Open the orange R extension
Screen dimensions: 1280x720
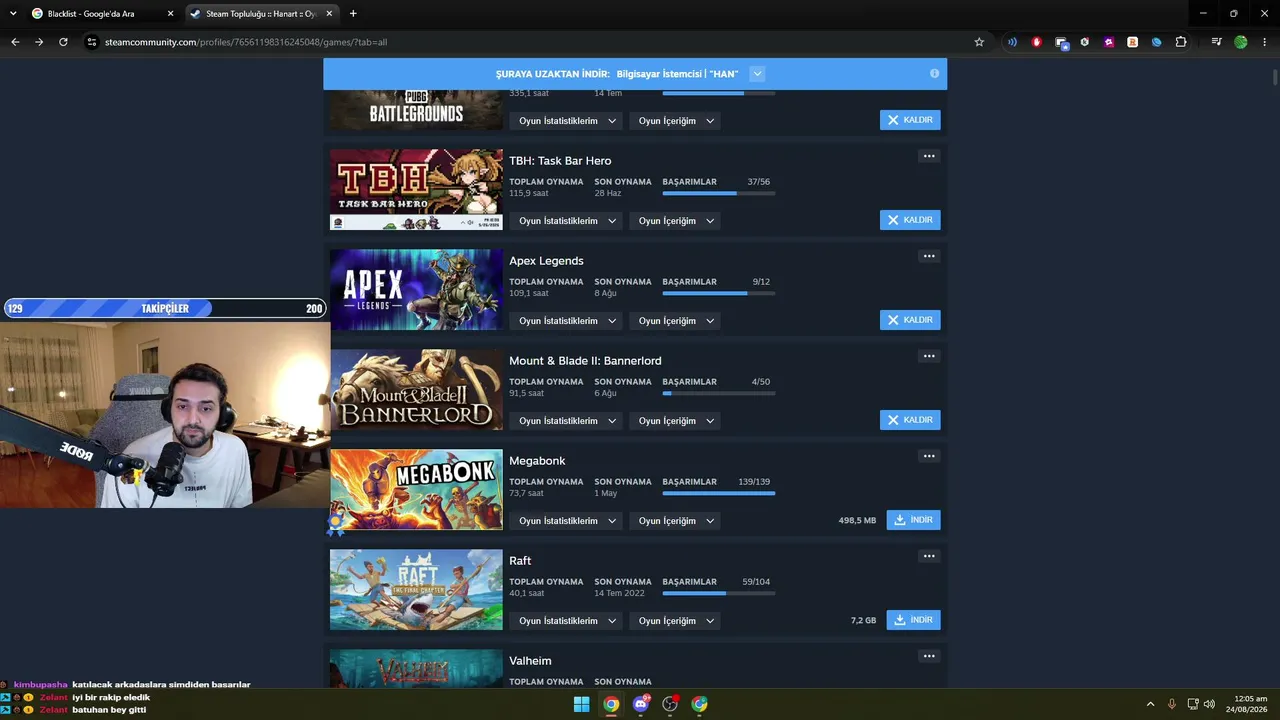pos(1132,42)
